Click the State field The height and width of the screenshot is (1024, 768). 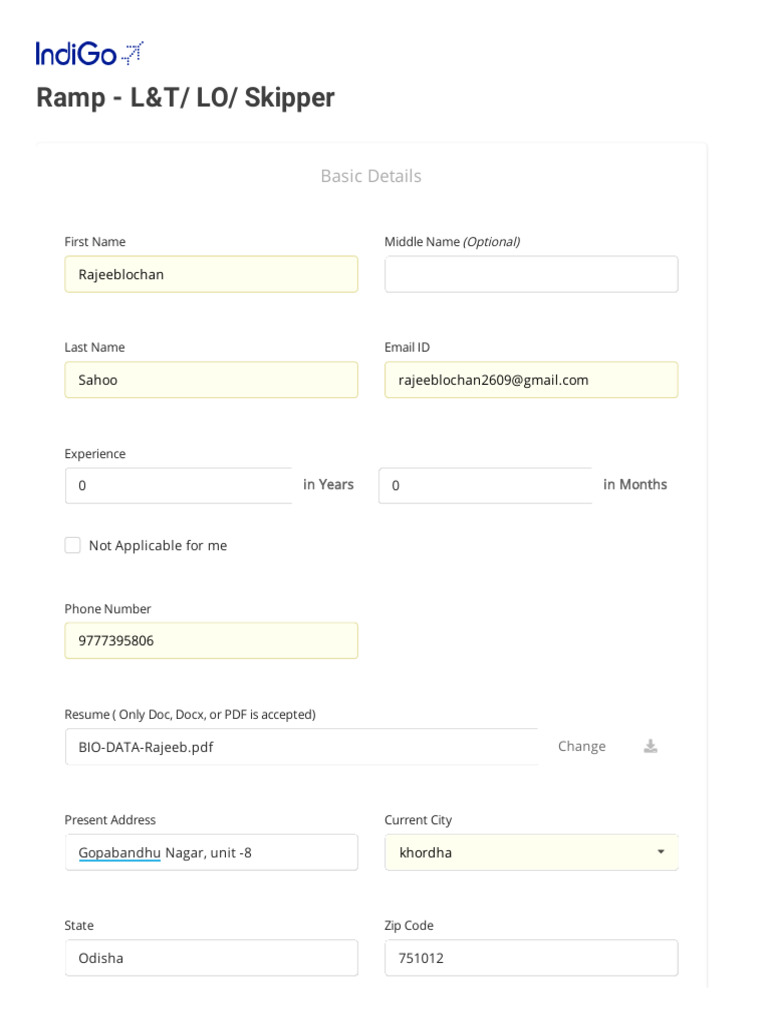tap(211, 958)
